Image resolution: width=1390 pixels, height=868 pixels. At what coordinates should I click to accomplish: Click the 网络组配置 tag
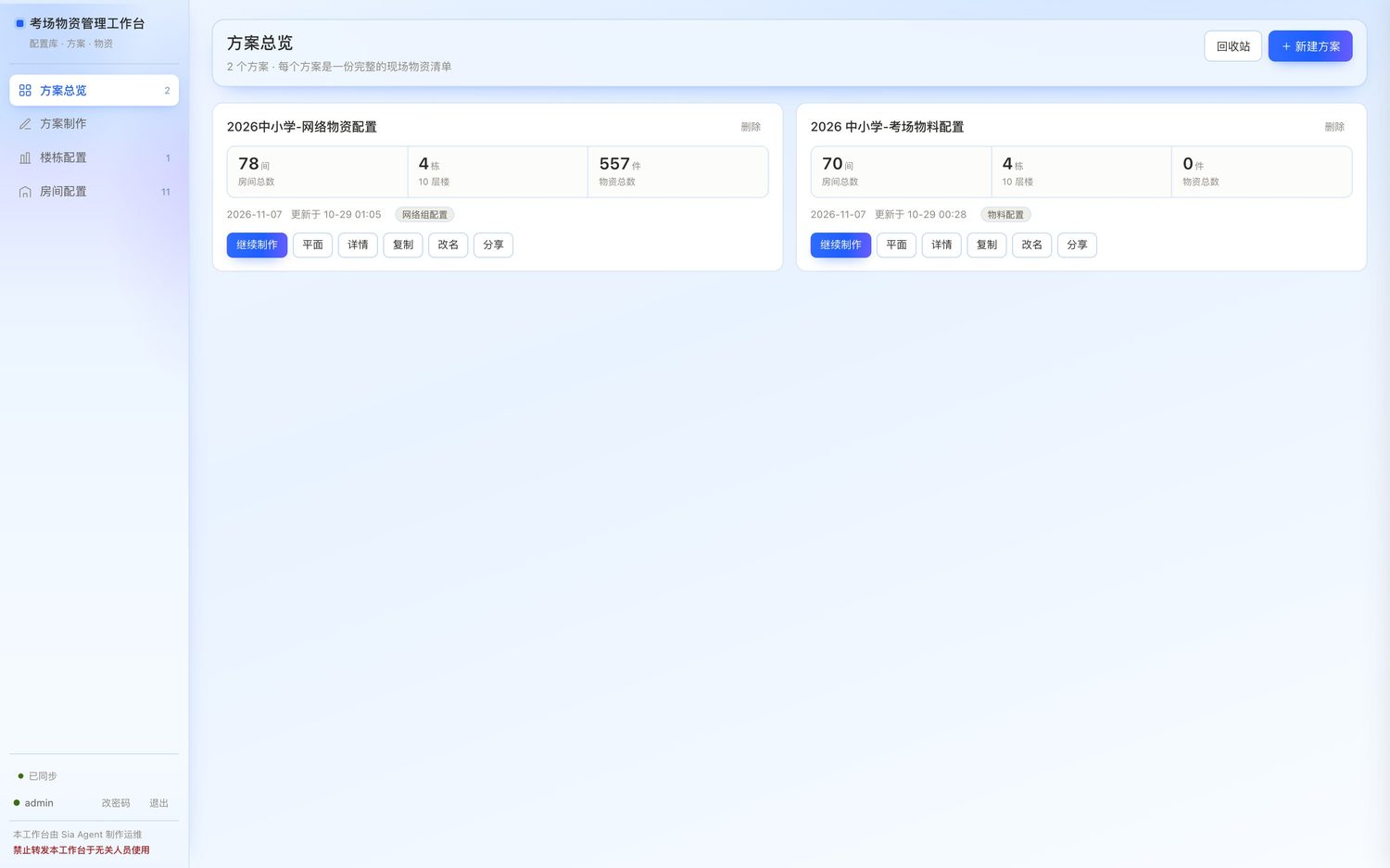point(424,215)
